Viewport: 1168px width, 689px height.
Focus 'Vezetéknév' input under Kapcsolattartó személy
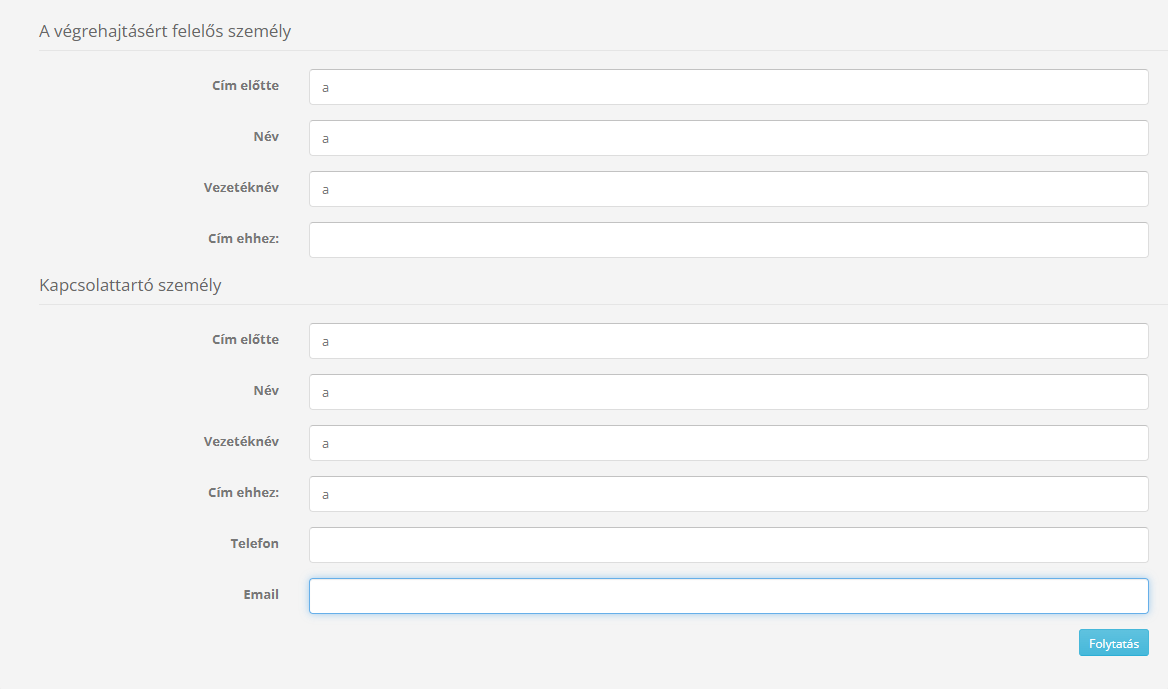[728, 443]
